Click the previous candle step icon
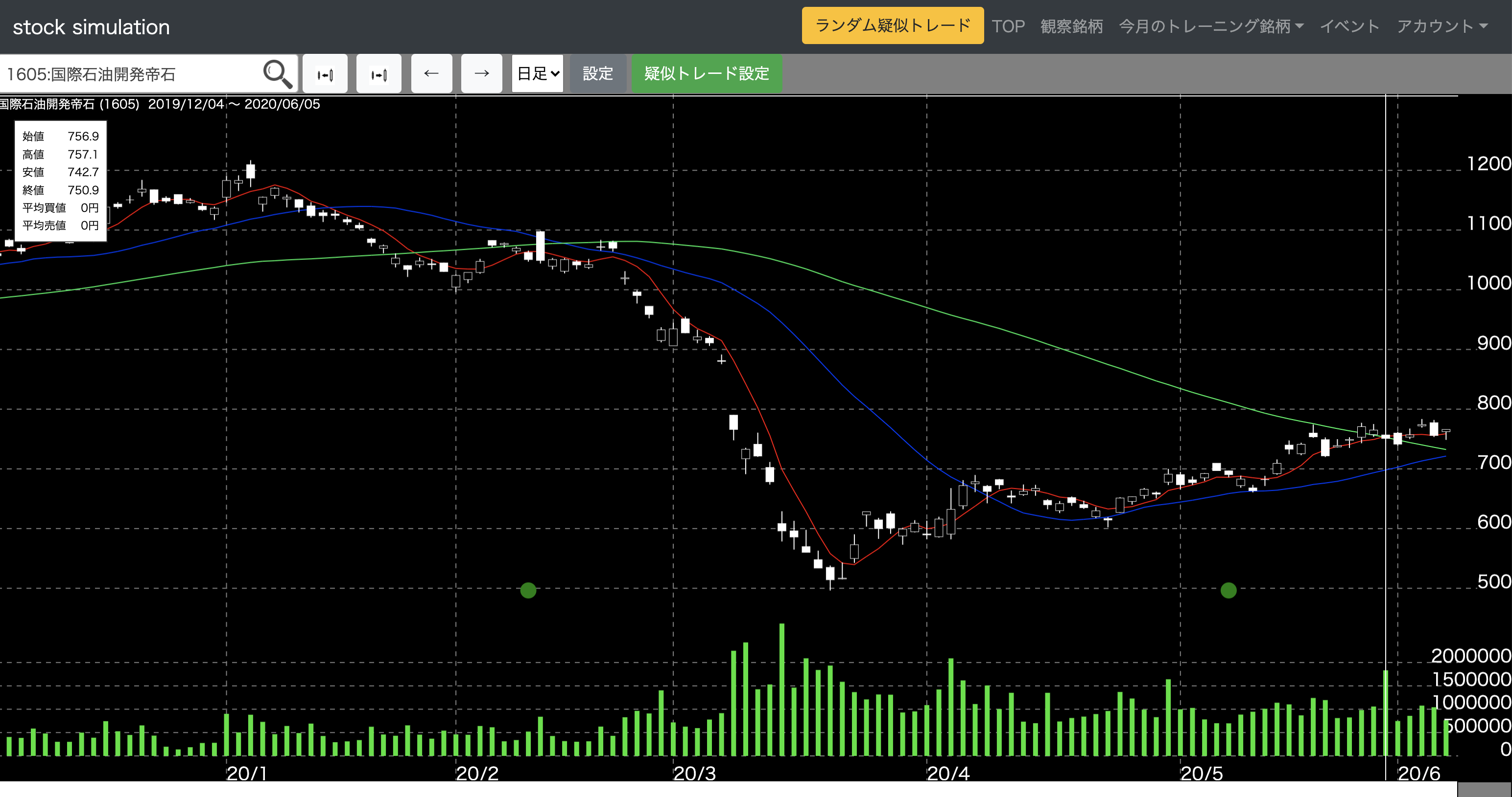 [x=325, y=74]
